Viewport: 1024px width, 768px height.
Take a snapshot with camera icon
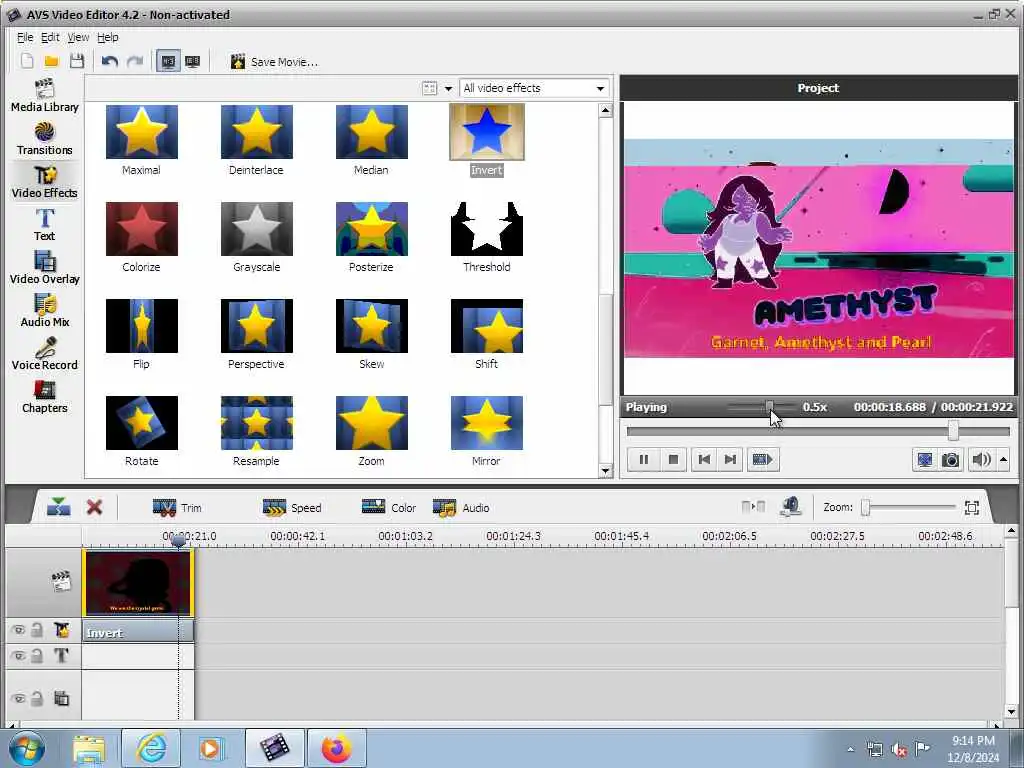click(x=951, y=460)
